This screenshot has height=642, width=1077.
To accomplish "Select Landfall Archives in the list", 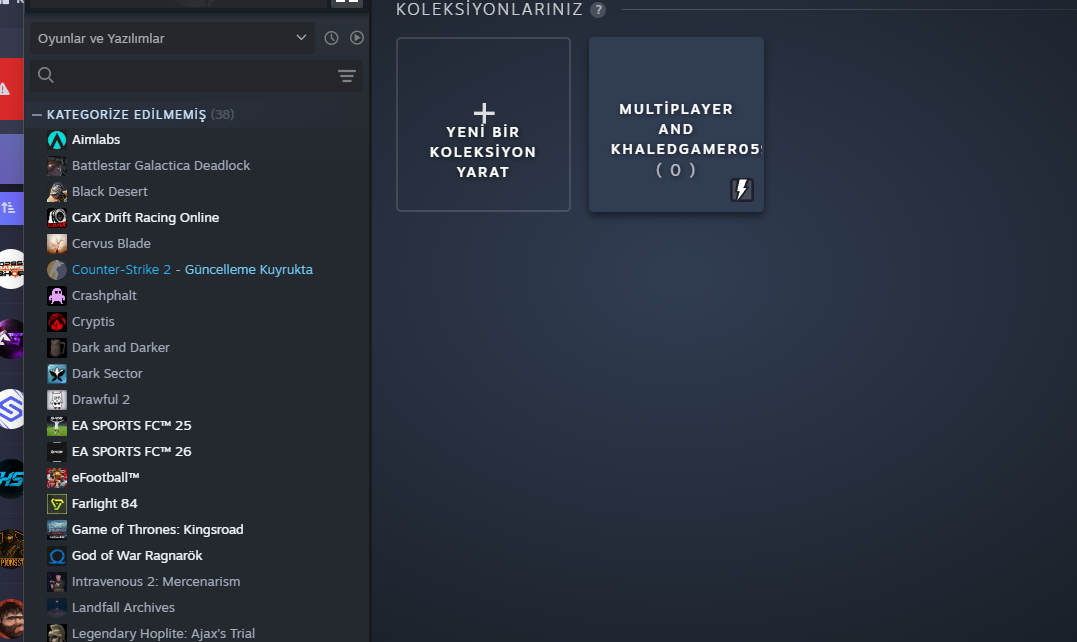I will (124, 608).
